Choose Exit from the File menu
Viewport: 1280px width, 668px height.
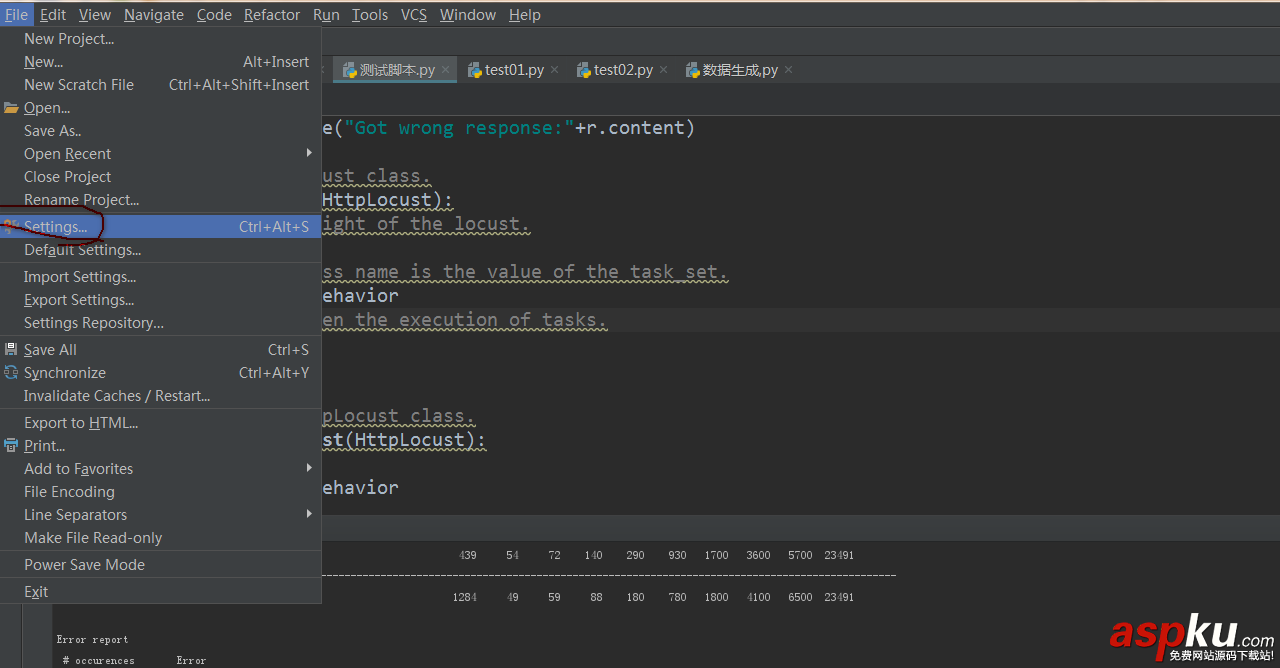[x=36, y=592]
